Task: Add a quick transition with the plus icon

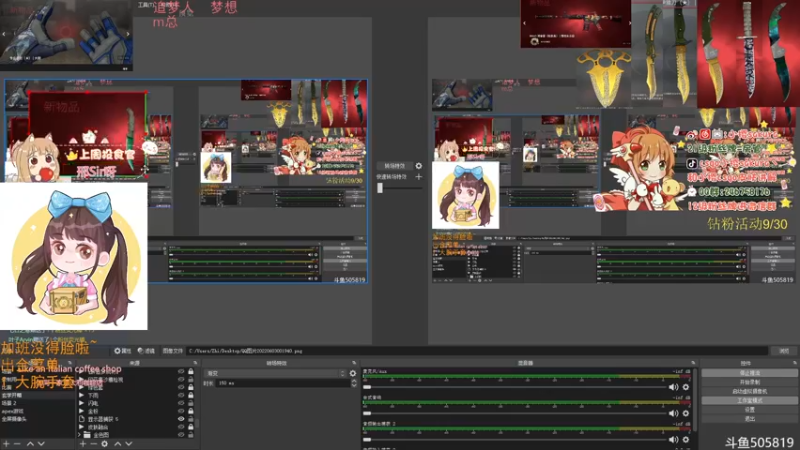Action: 418,177
